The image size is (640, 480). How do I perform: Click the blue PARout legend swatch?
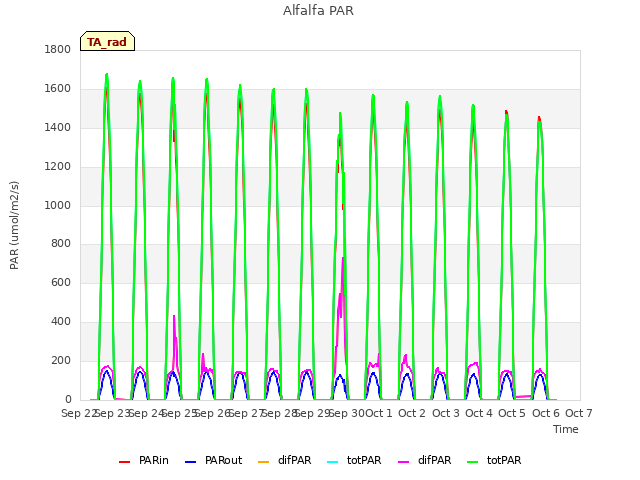[x=191, y=462]
